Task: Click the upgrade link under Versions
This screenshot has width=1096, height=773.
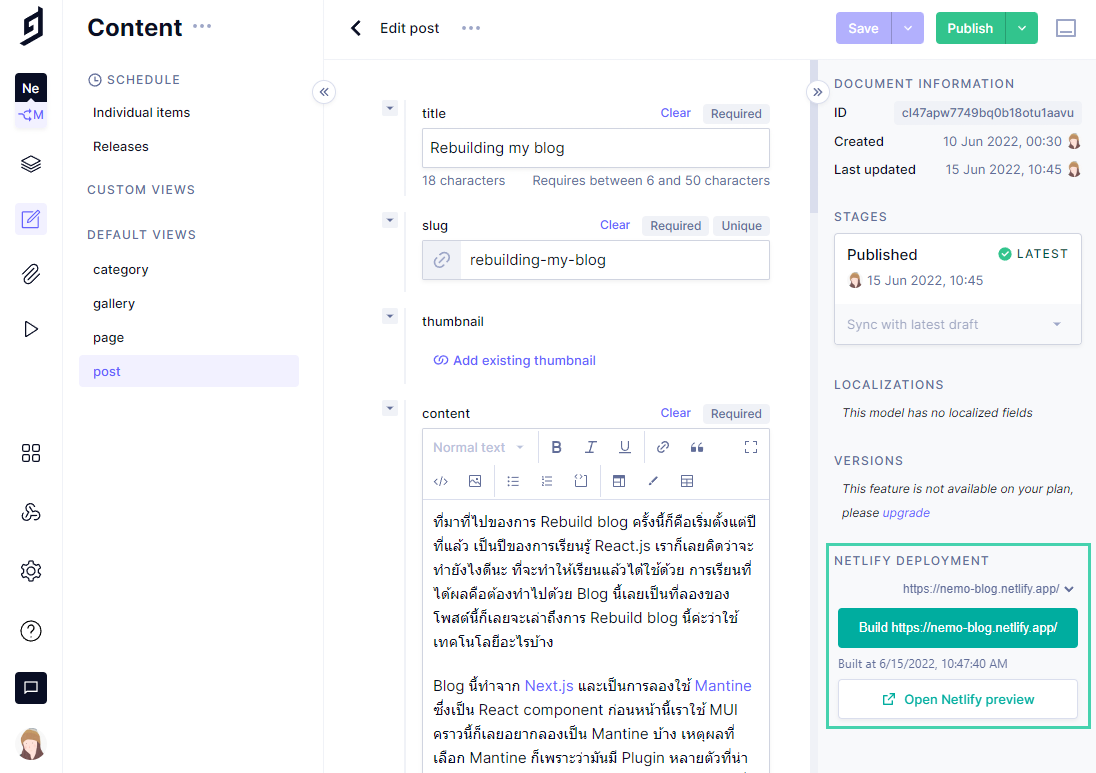Action: [x=905, y=512]
